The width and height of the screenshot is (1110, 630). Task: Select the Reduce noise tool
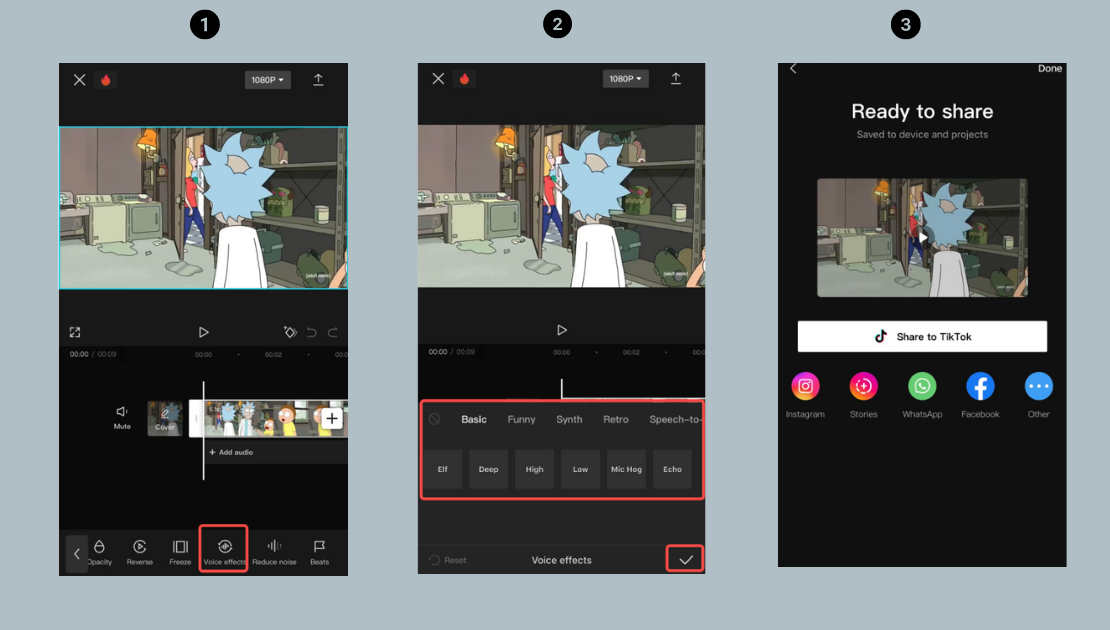[274, 552]
